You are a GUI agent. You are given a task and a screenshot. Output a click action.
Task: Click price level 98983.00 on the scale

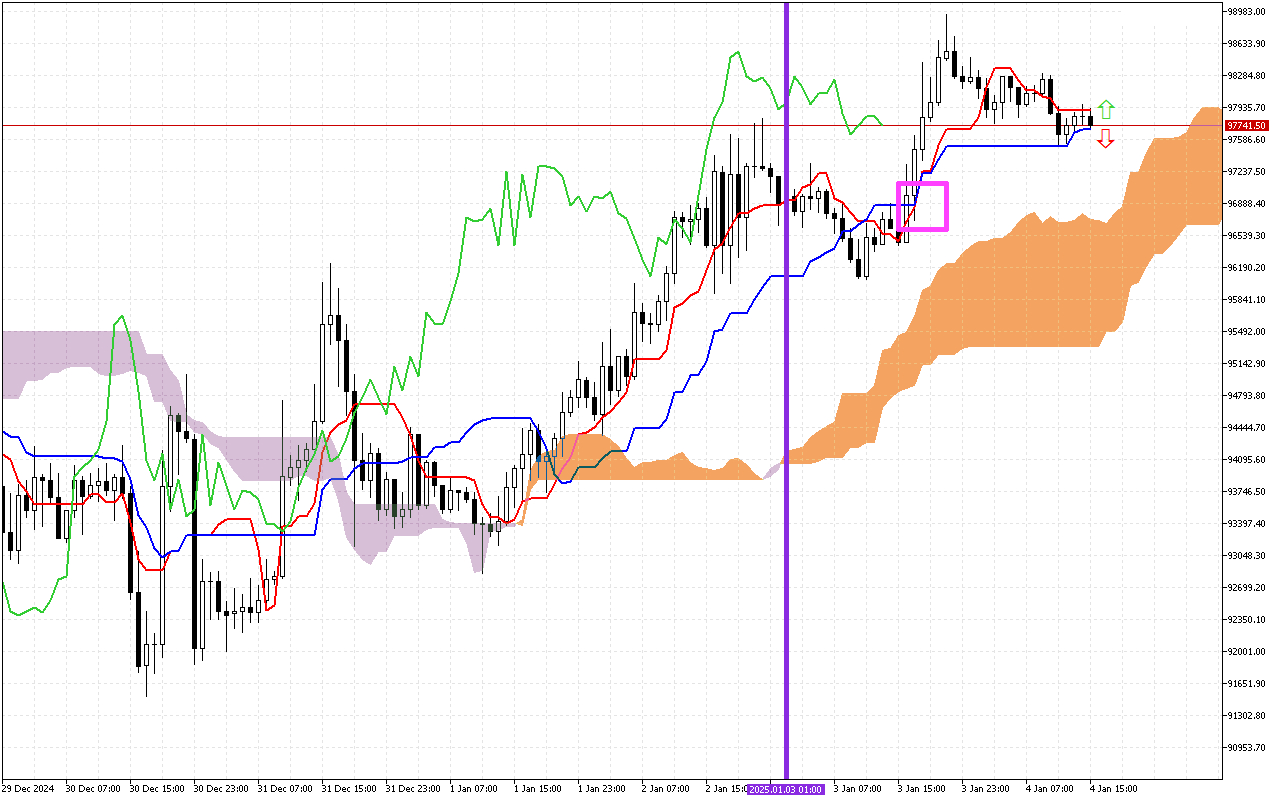pyautogui.click(x=1246, y=12)
